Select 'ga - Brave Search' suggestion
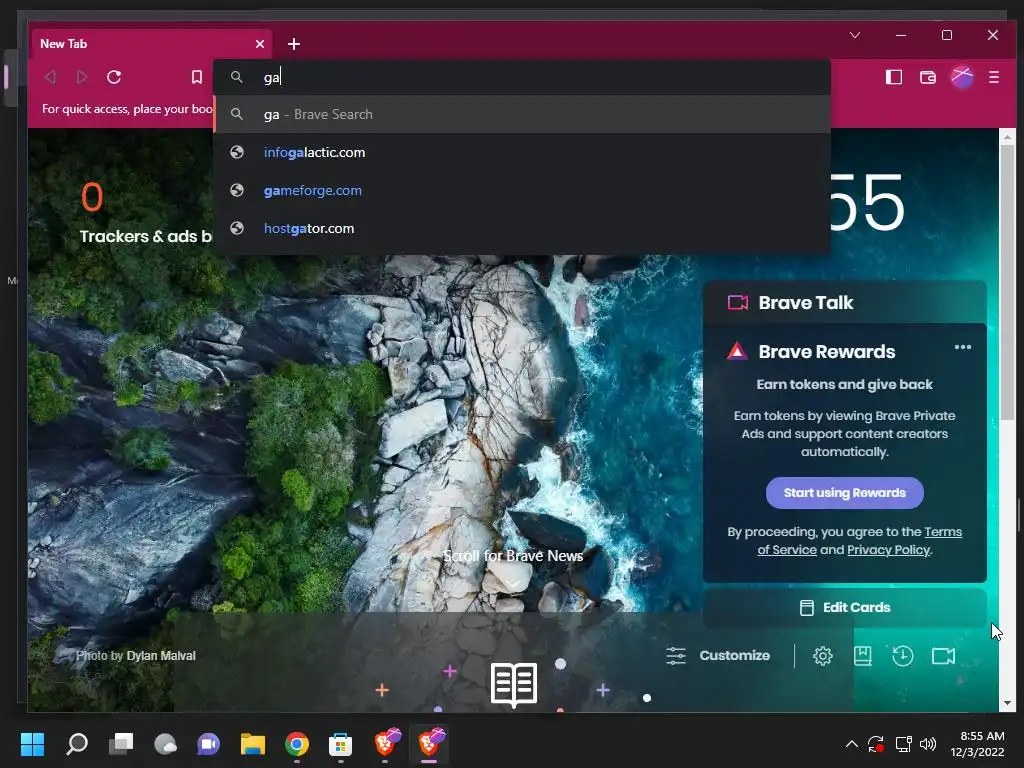The image size is (1024, 768). pos(522,114)
